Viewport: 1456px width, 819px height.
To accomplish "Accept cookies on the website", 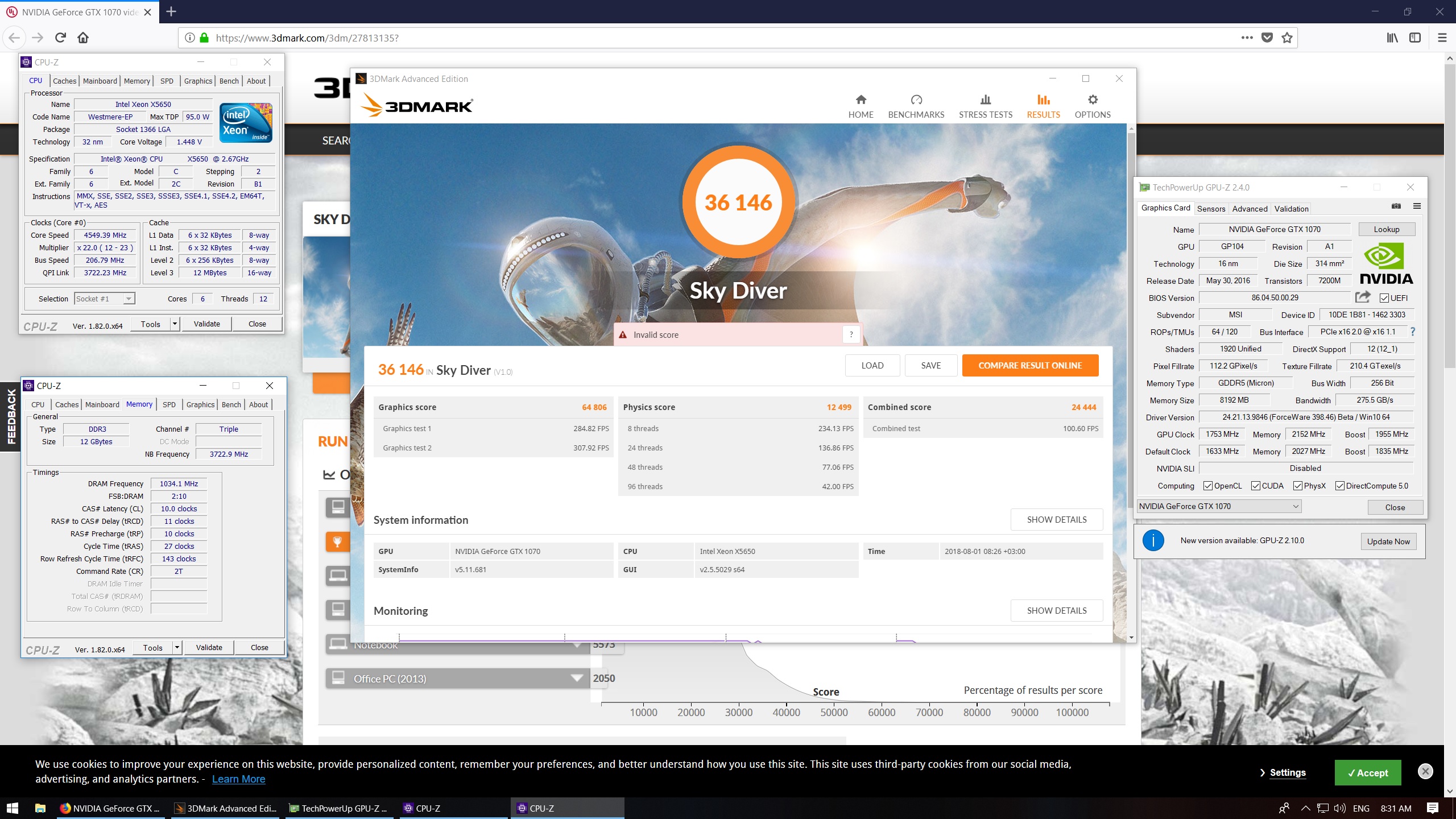I will [x=1367, y=772].
